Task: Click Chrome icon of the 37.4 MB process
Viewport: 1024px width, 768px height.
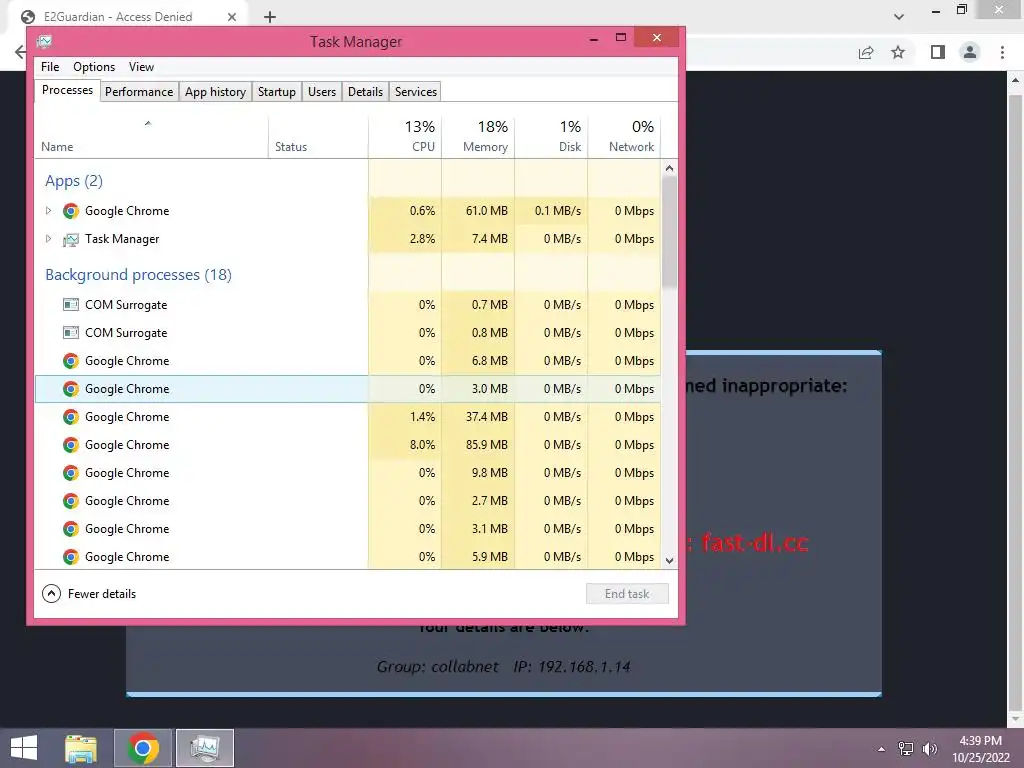Action: pos(71,417)
